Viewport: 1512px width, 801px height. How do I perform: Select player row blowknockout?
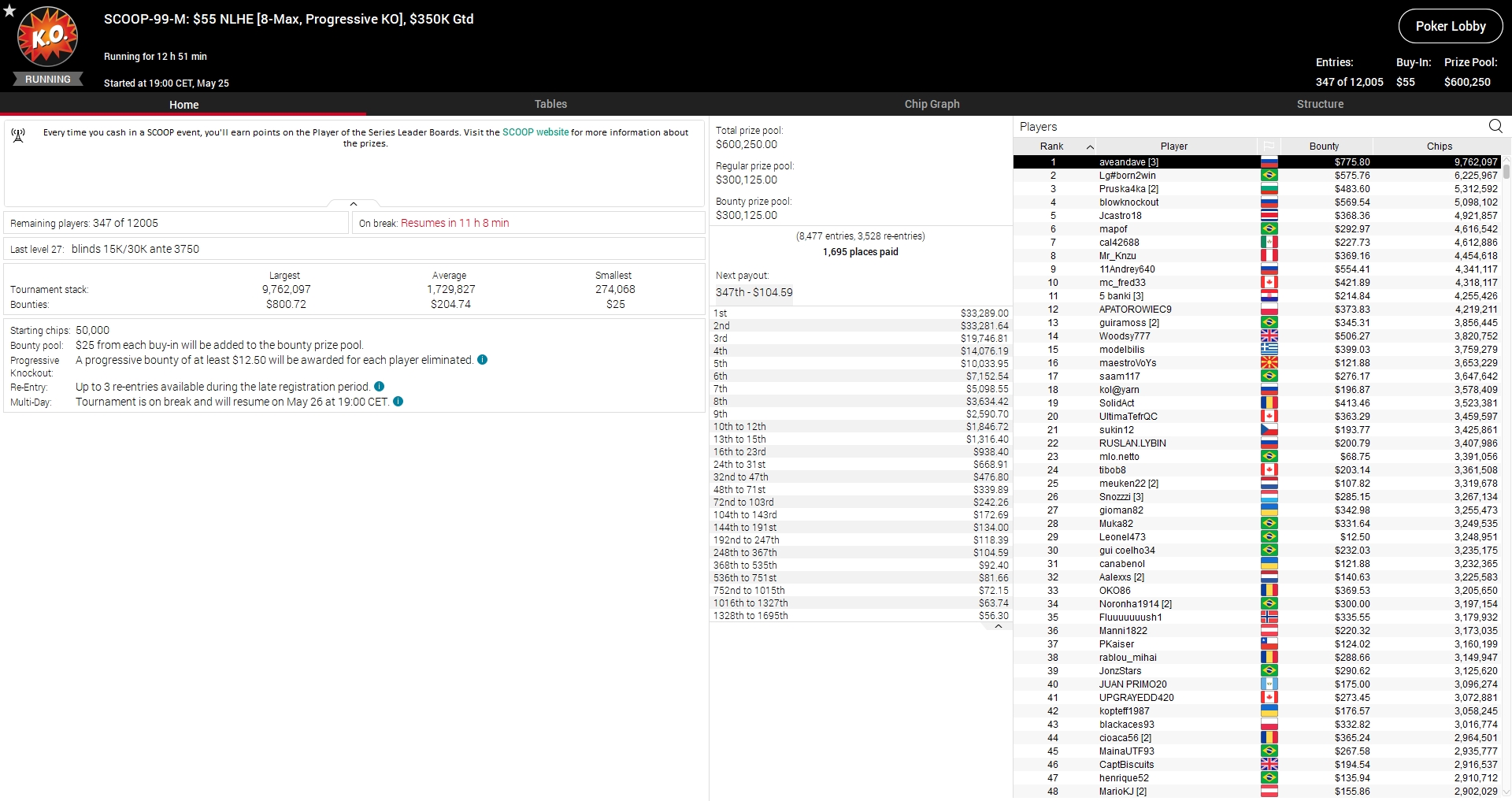click(x=1258, y=202)
